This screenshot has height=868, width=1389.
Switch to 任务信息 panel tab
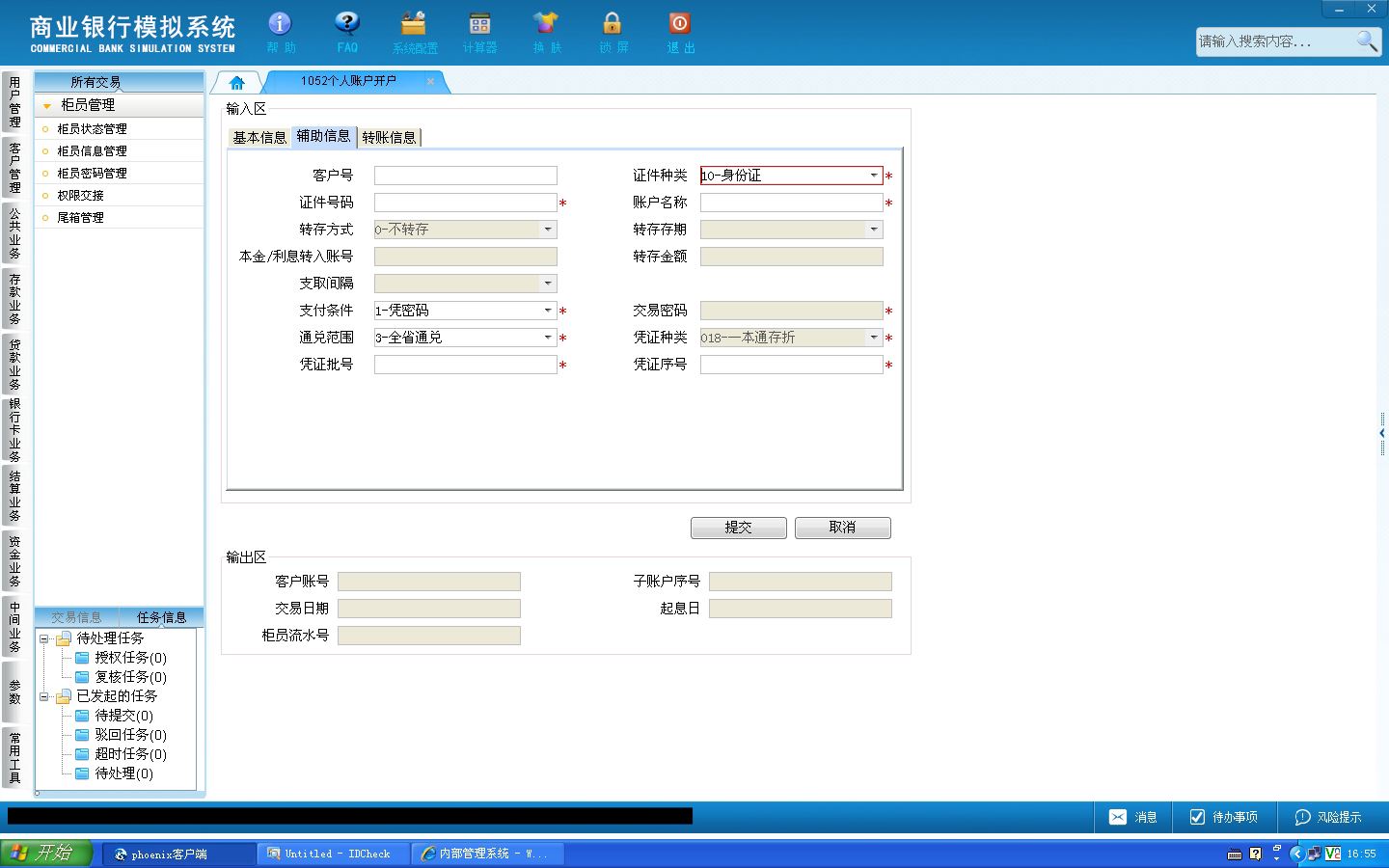(161, 617)
